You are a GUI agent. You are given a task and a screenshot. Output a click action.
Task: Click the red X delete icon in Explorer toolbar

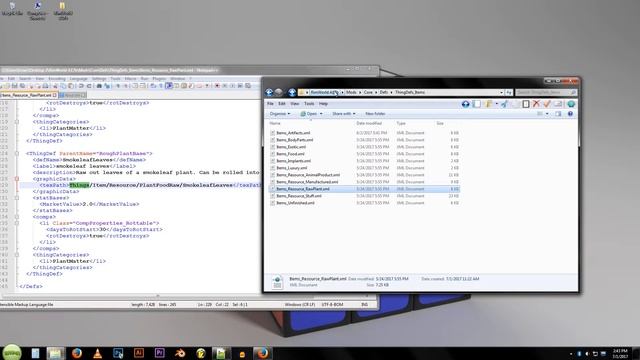point(536,104)
